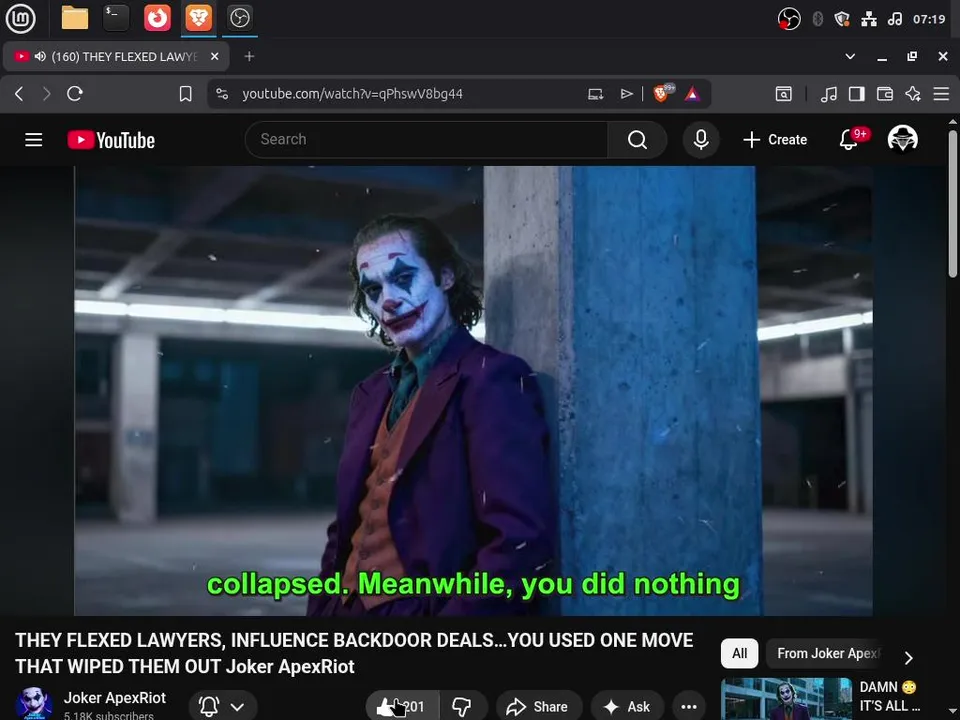Ask about this video with Ask button
Image resolution: width=960 pixels, height=720 pixels.
(x=628, y=707)
